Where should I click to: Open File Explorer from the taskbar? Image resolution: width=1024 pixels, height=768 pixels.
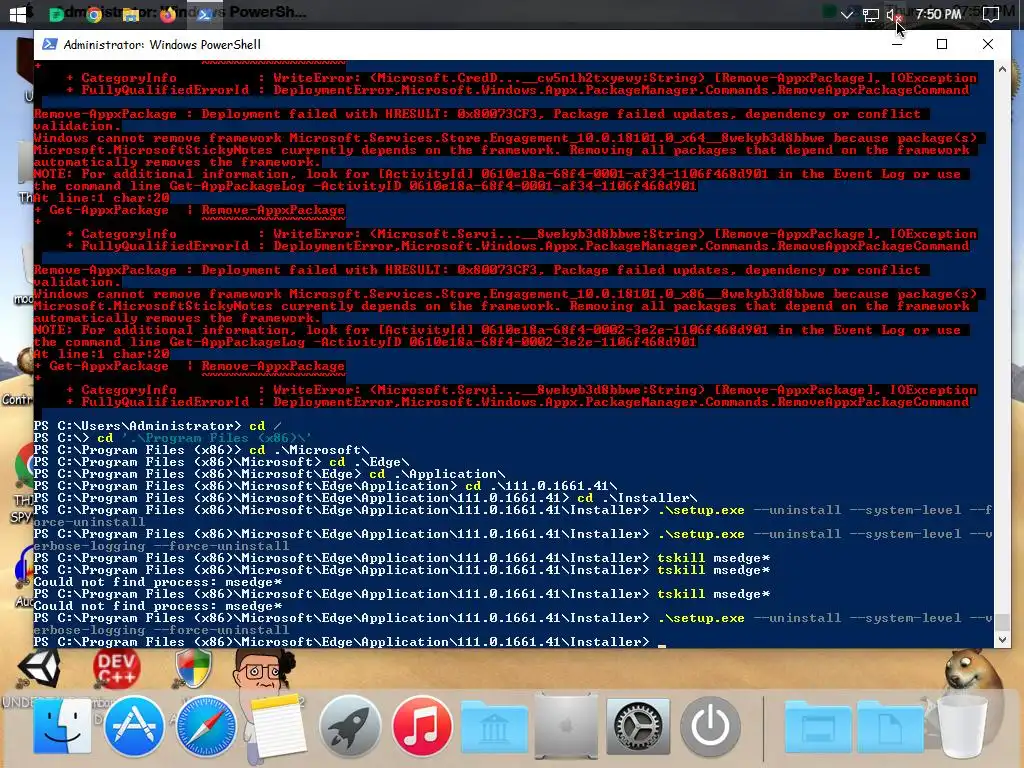(x=131, y=14)
